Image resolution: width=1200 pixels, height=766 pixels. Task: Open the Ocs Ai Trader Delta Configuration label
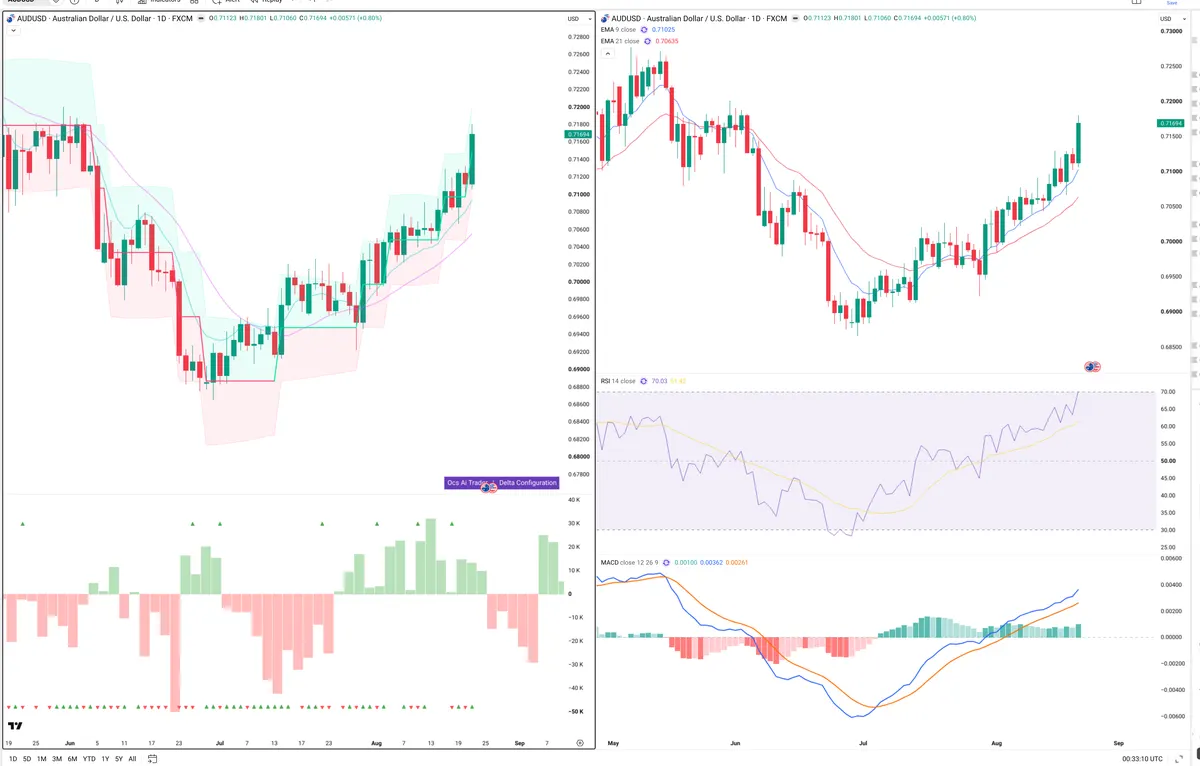click(501, 483)
